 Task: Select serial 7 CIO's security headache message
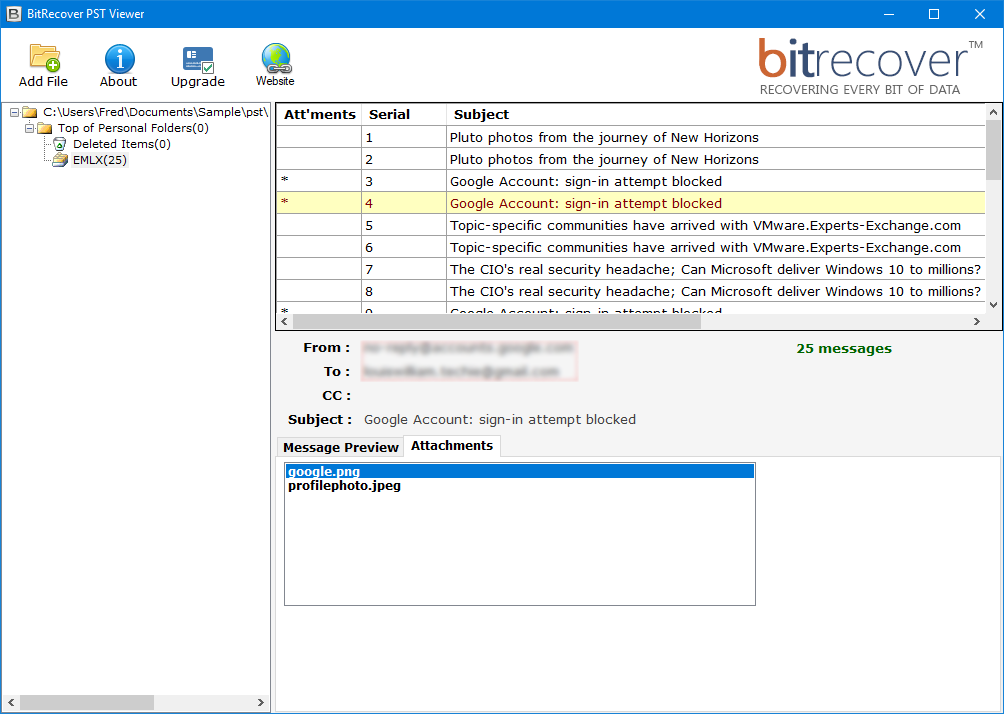click(x=631, y=269)
